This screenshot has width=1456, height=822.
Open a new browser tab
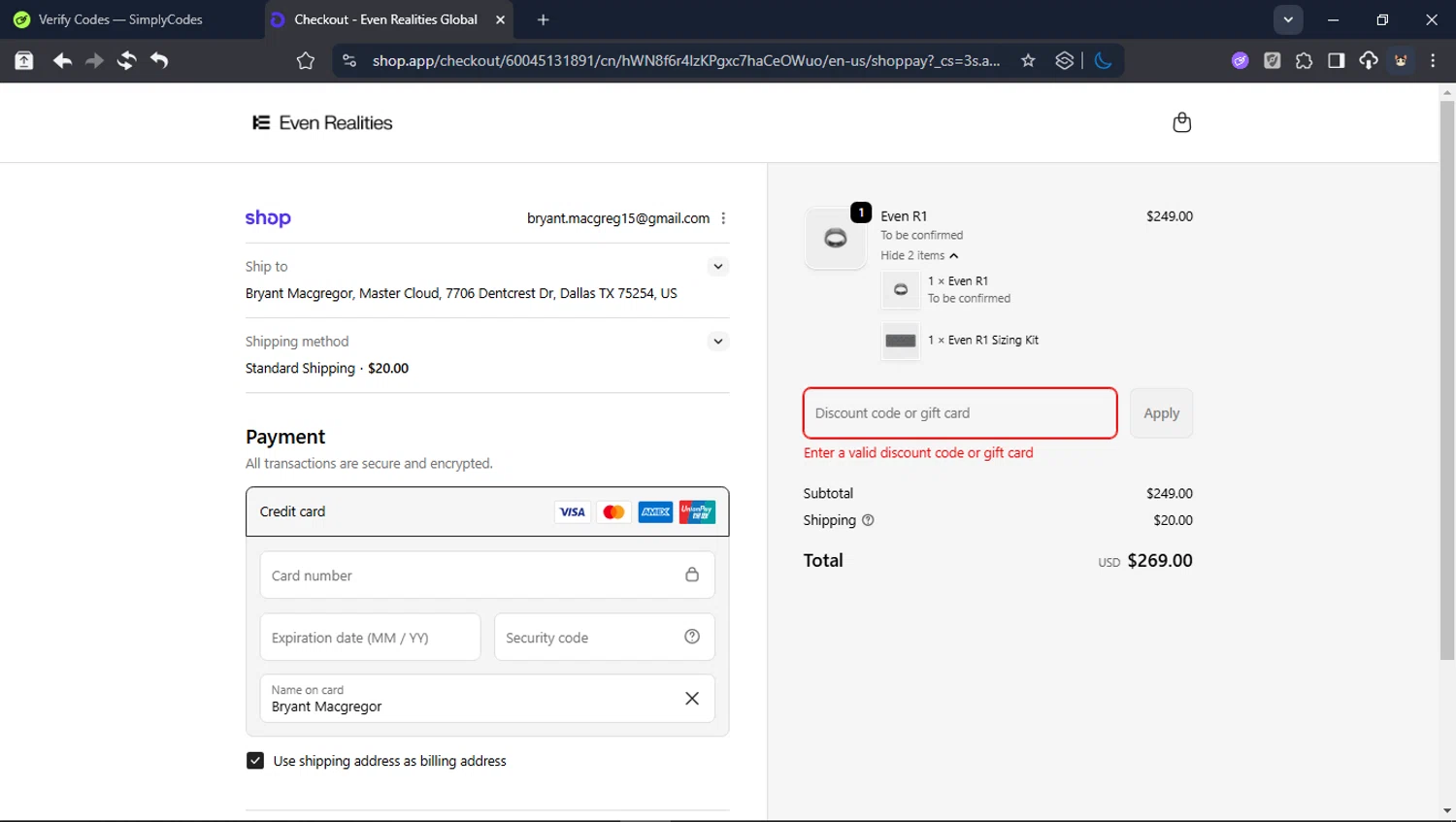543,19
